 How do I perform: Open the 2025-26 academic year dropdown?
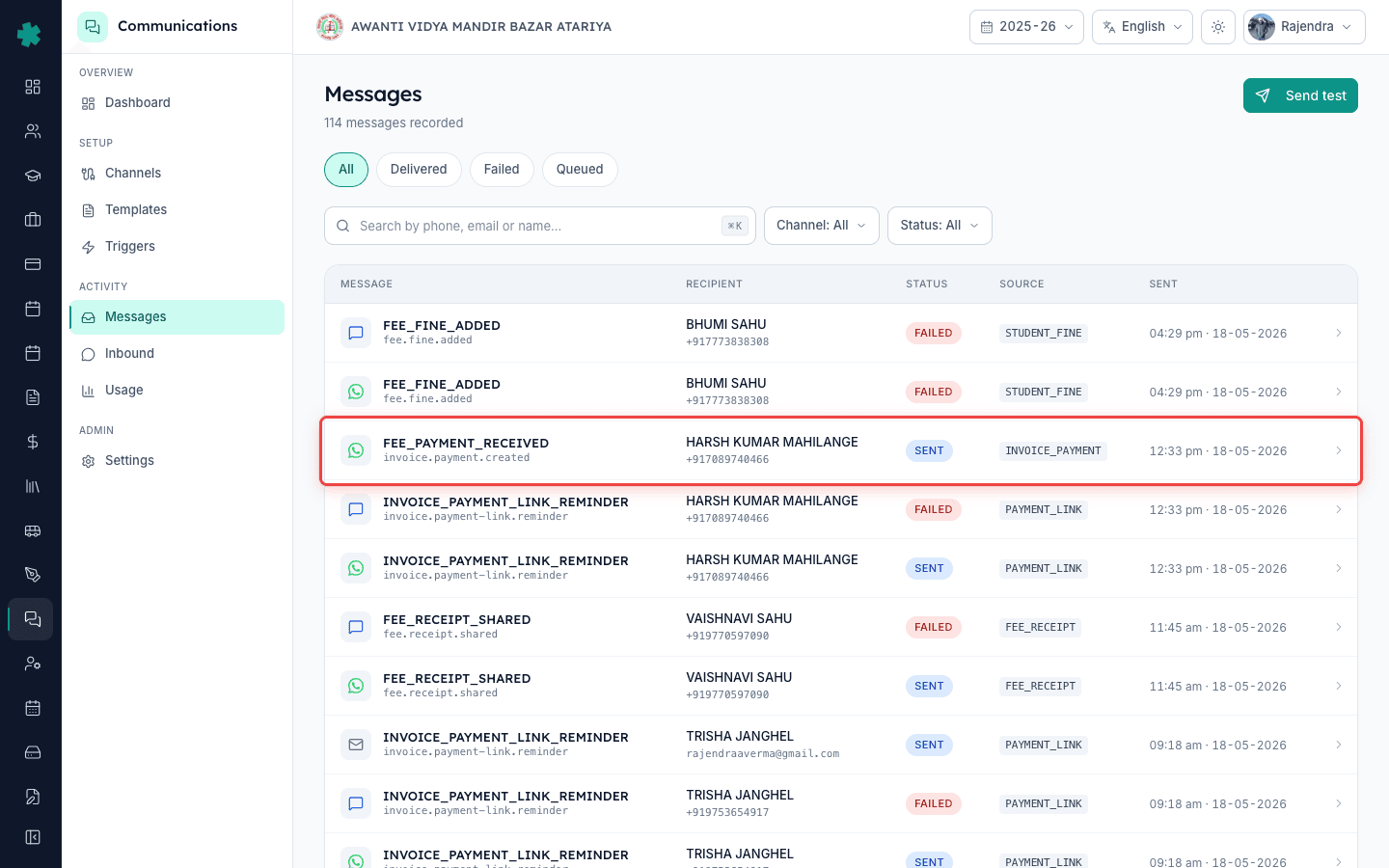click(1026, 27)
